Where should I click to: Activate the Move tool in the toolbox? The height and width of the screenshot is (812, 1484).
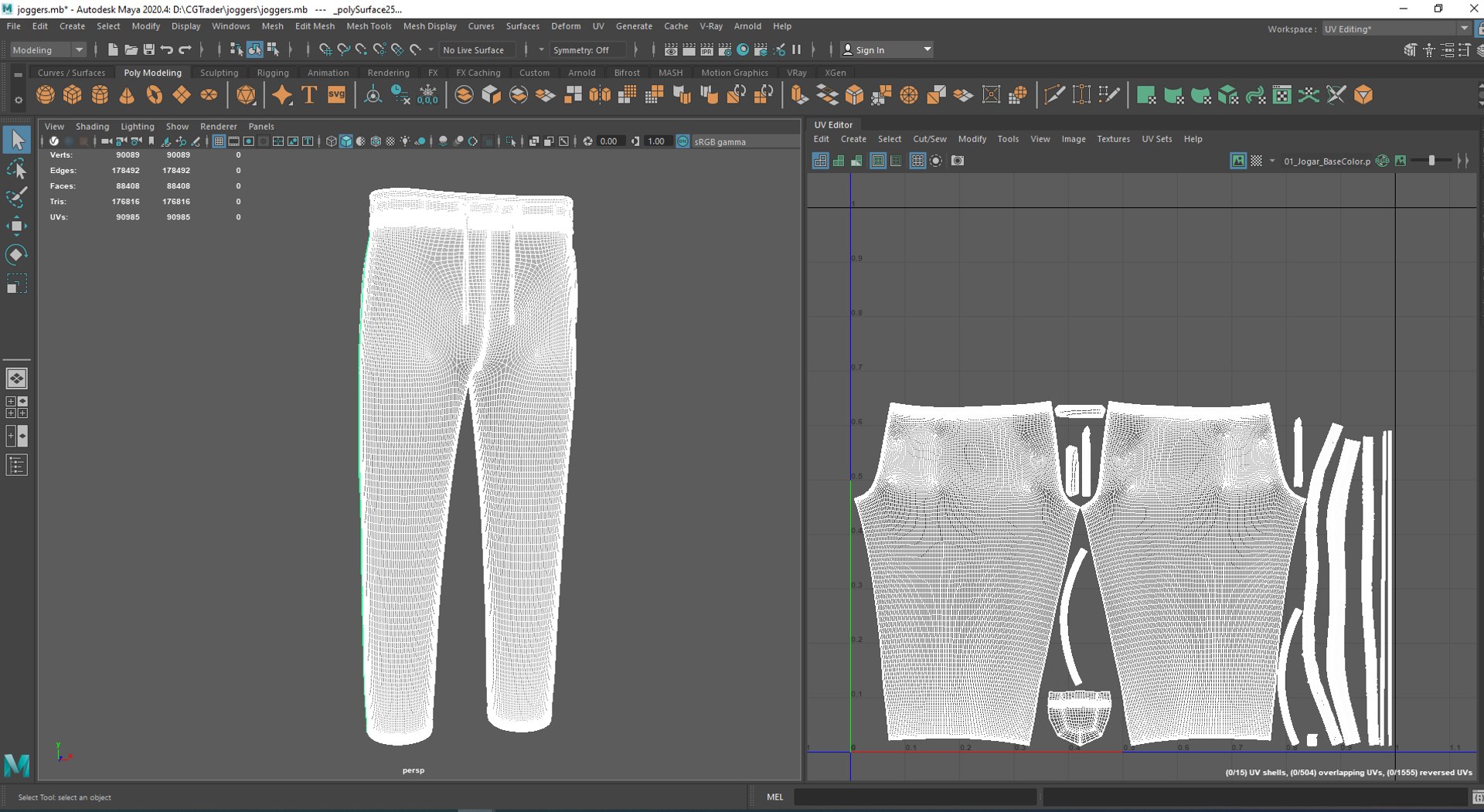(17, 226)
